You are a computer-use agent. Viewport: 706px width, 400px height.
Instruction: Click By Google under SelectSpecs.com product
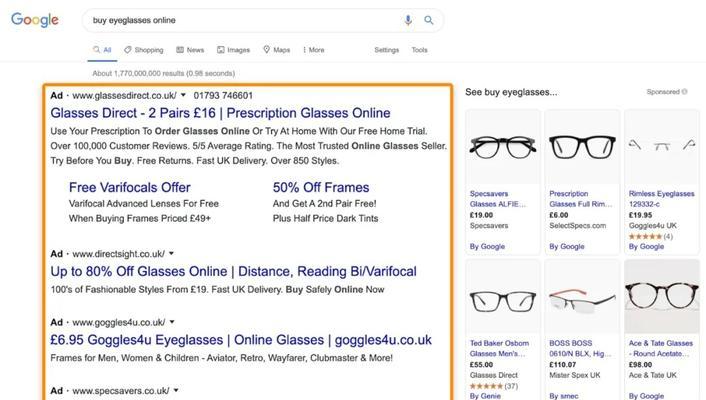(x=566, y=246)
